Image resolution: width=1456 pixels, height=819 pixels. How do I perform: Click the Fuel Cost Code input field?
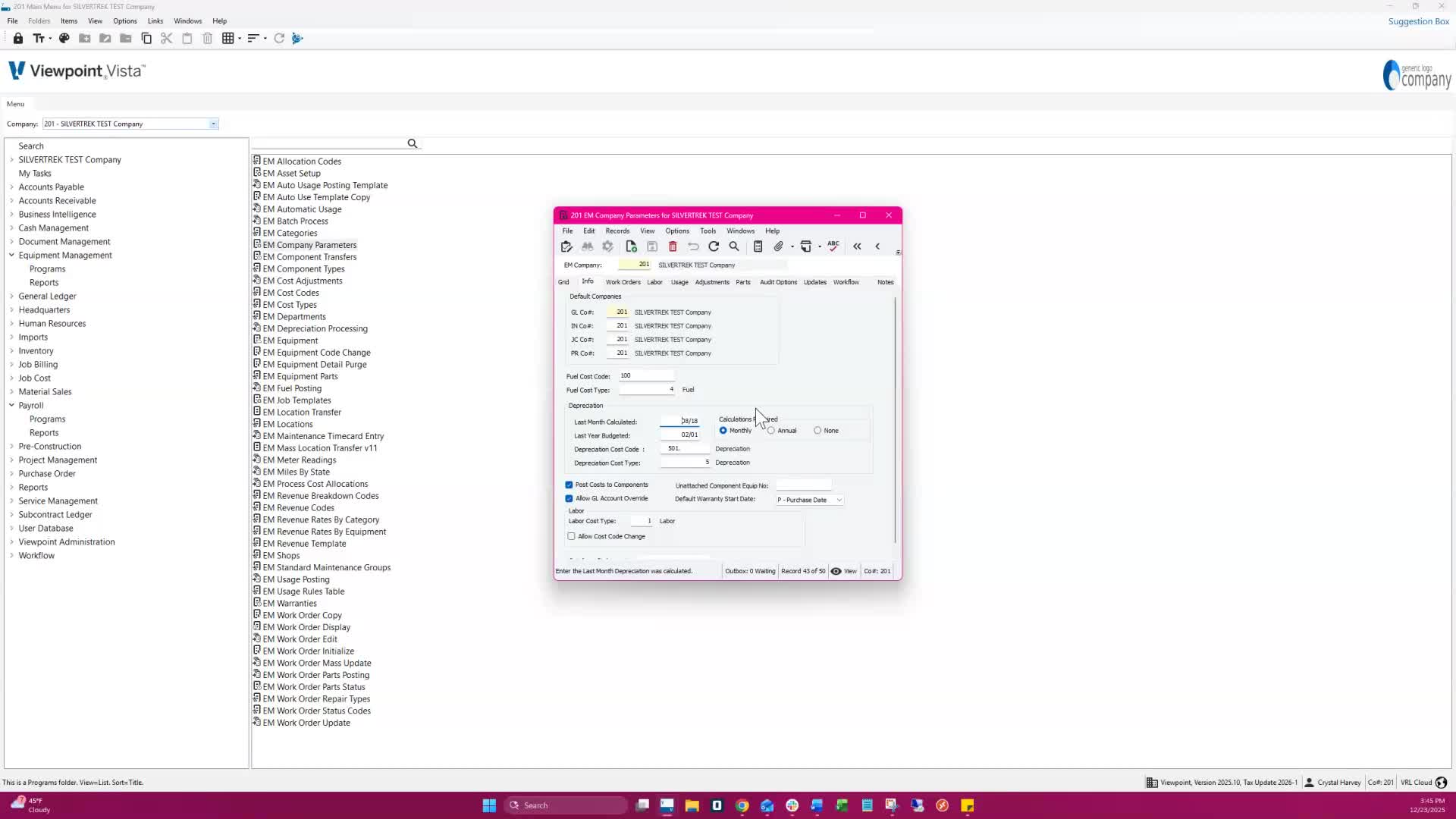pos(646,375)
